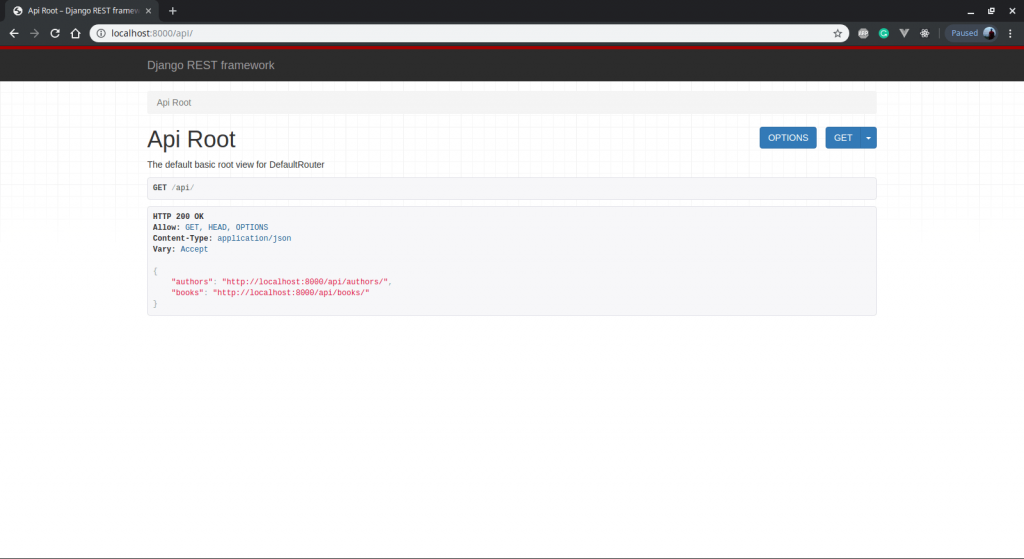Viewport: 1024px width, 559px height.
Task: Open the React devtools extension icon
Action: click(x=925, y=33)
